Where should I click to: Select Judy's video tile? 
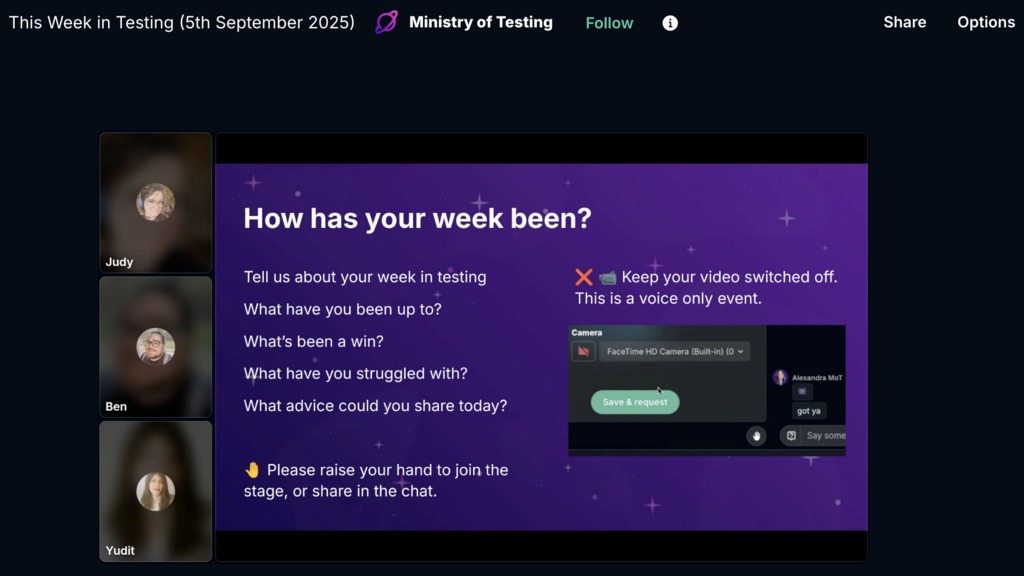coord(155,203)
